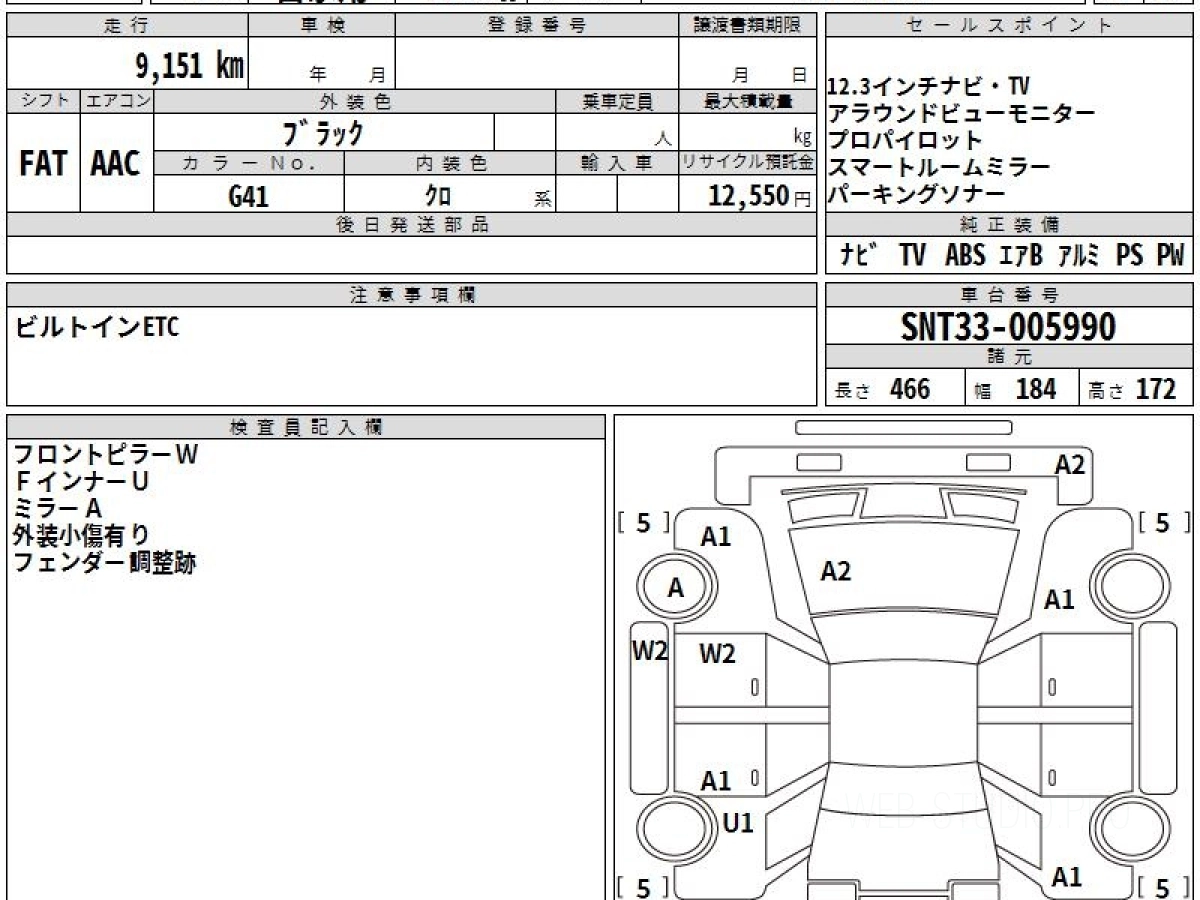Click the クロ interior color value
This screenshot has width=1200, height=900.
[x=438, y=196]
